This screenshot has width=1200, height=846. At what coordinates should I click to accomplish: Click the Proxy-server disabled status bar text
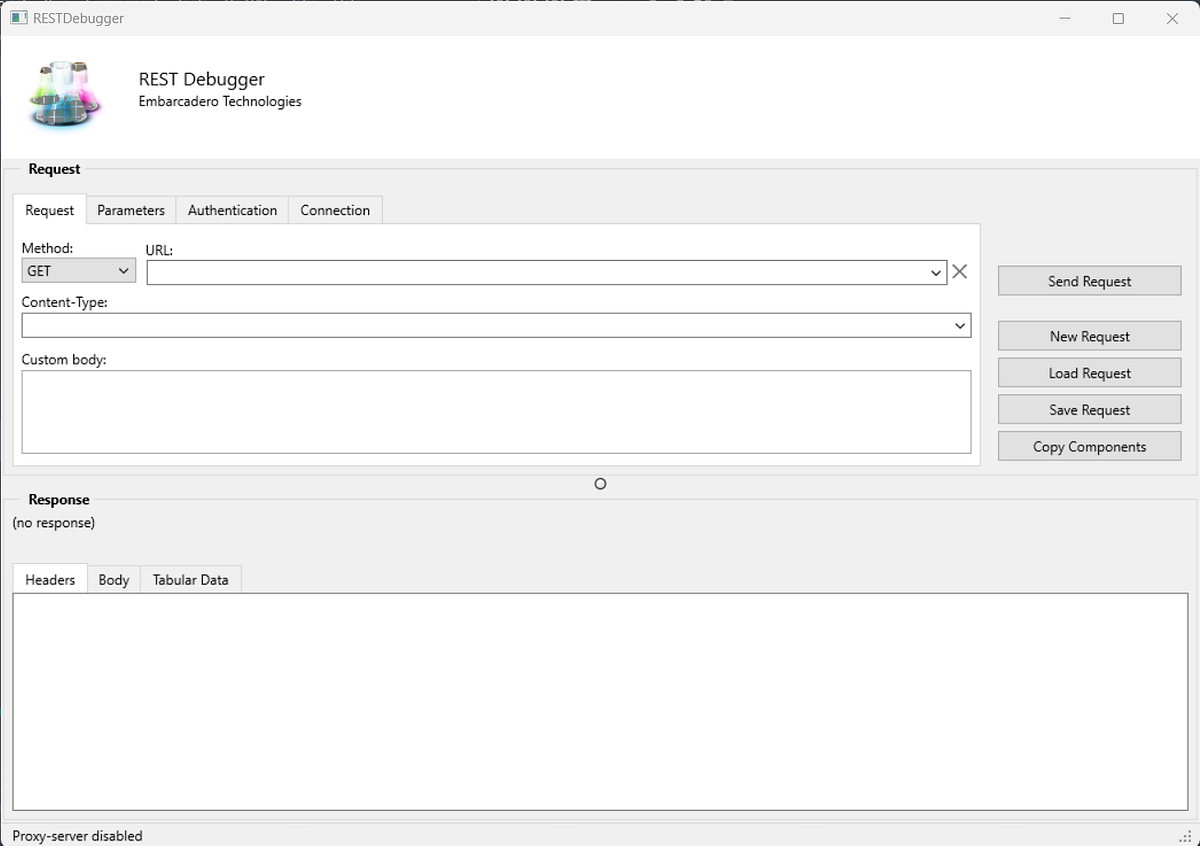[x=76, y=835]
